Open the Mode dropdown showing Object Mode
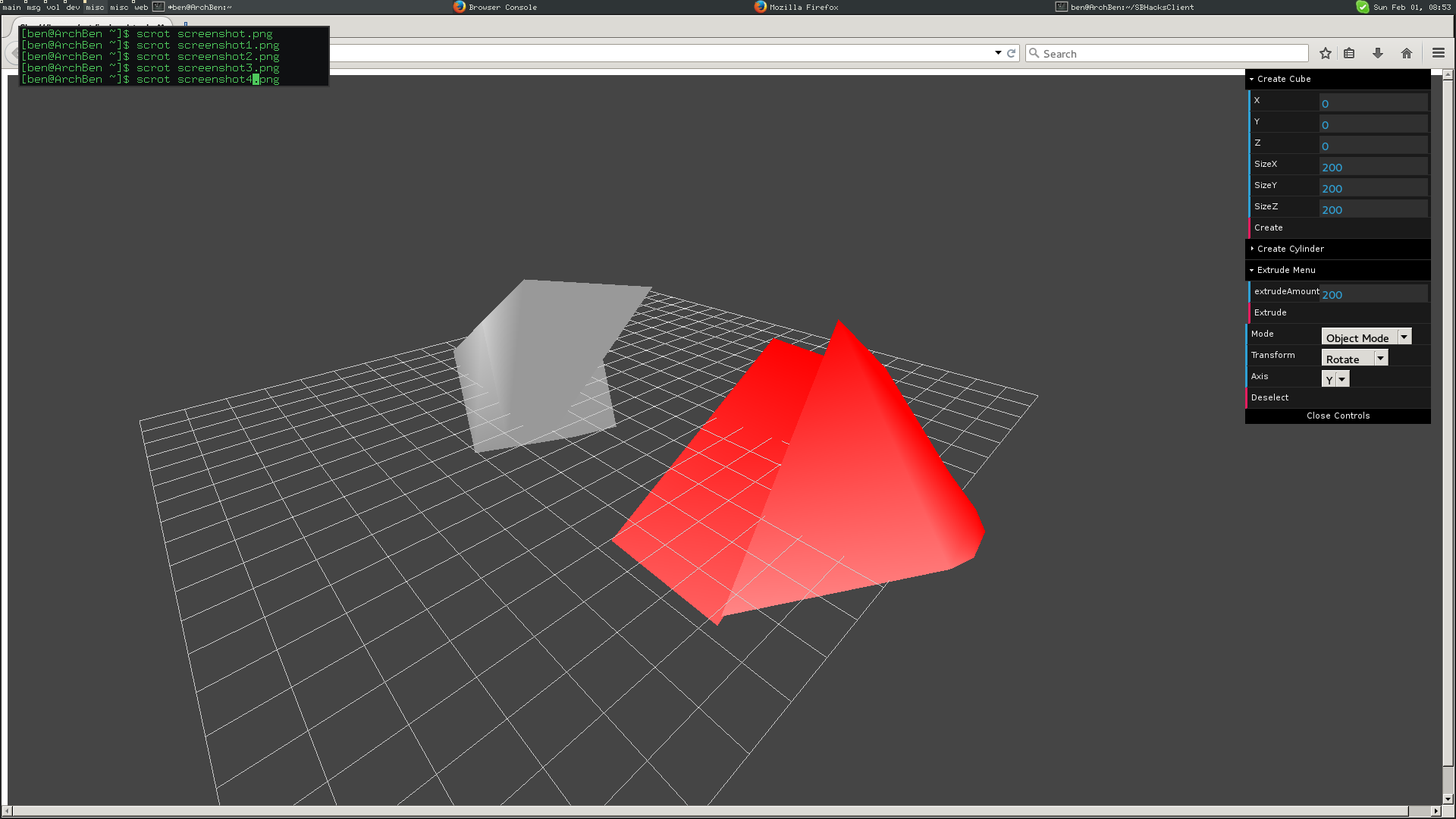Screen dimensions: 1456x819 tap(1366, 337)
